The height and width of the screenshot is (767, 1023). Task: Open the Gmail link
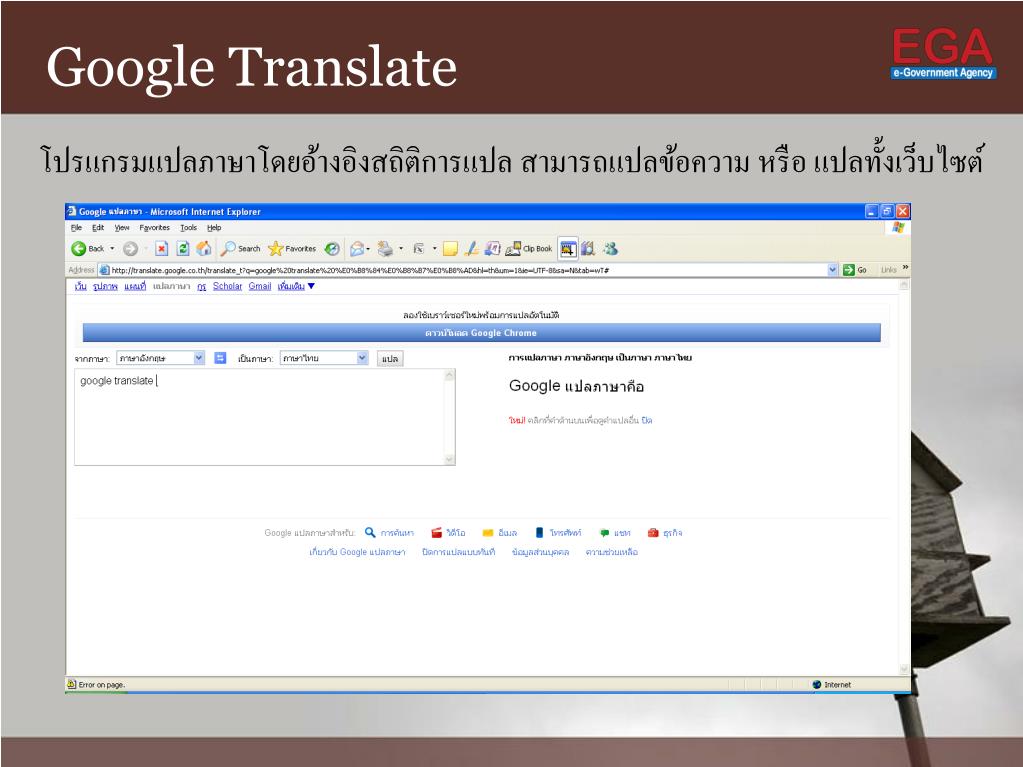260,286
